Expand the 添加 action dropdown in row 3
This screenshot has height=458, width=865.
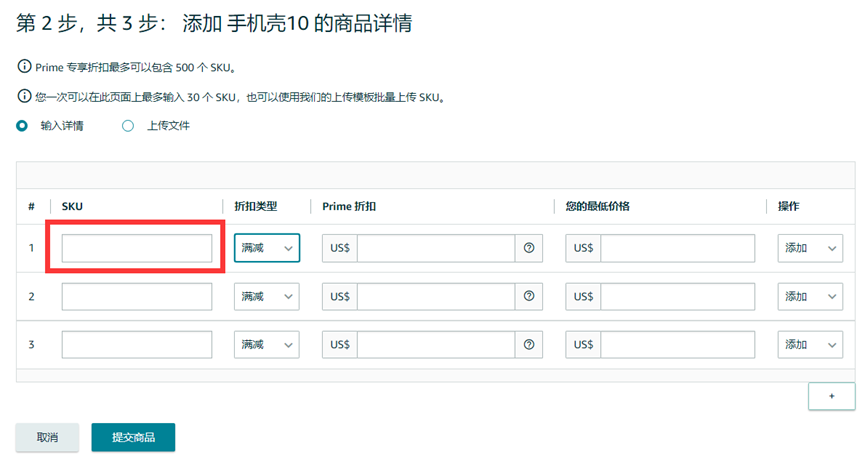click(810, 344)
